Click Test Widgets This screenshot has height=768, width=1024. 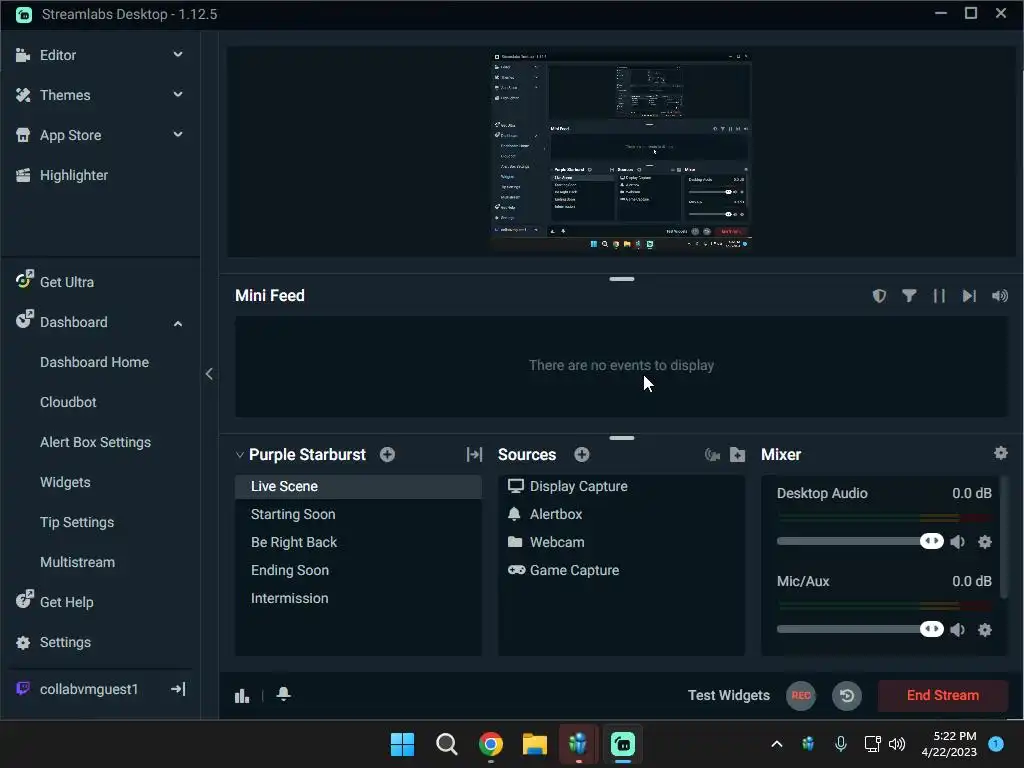pos(728,696)
